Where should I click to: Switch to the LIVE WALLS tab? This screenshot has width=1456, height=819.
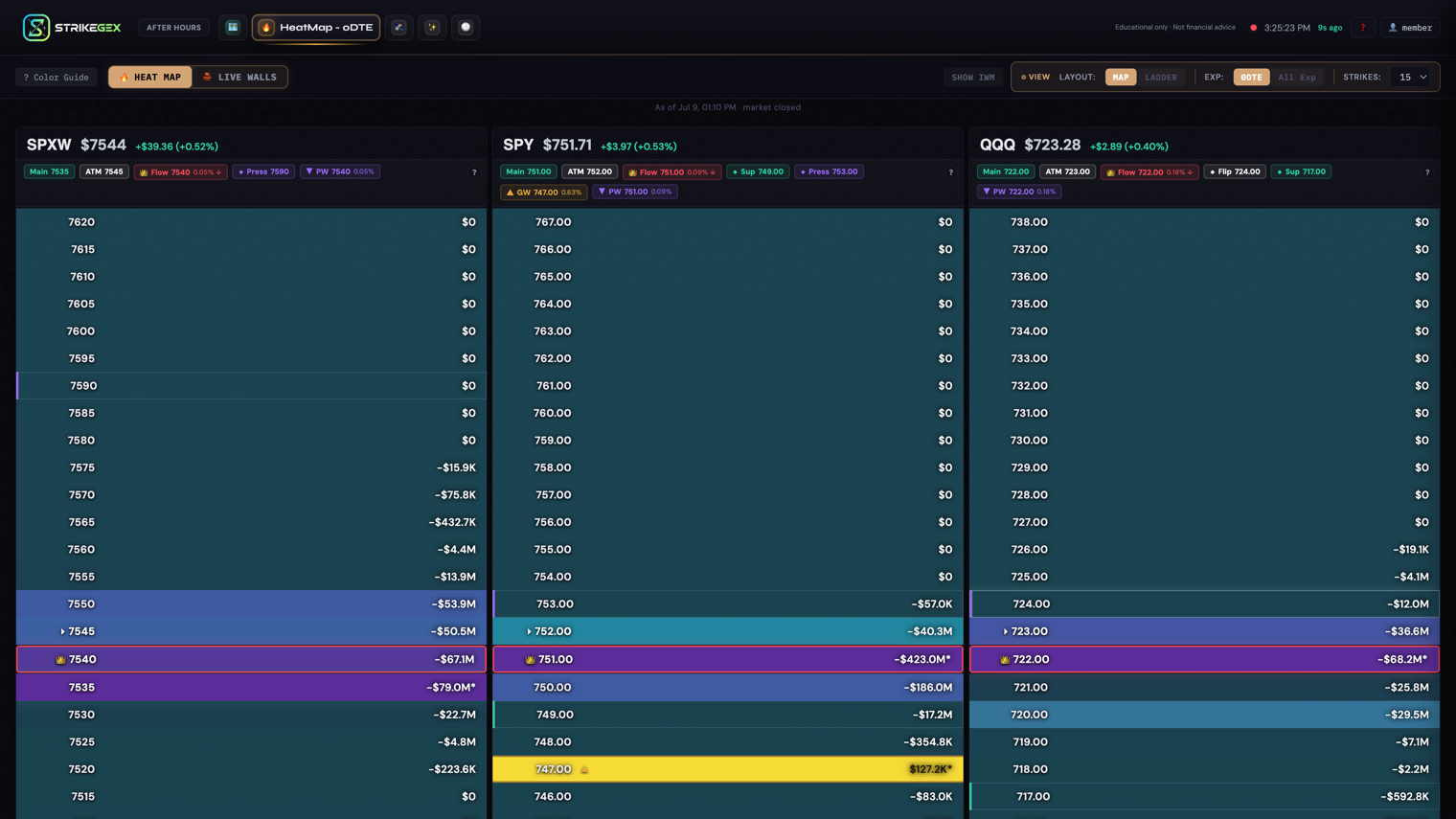[239, 77]
